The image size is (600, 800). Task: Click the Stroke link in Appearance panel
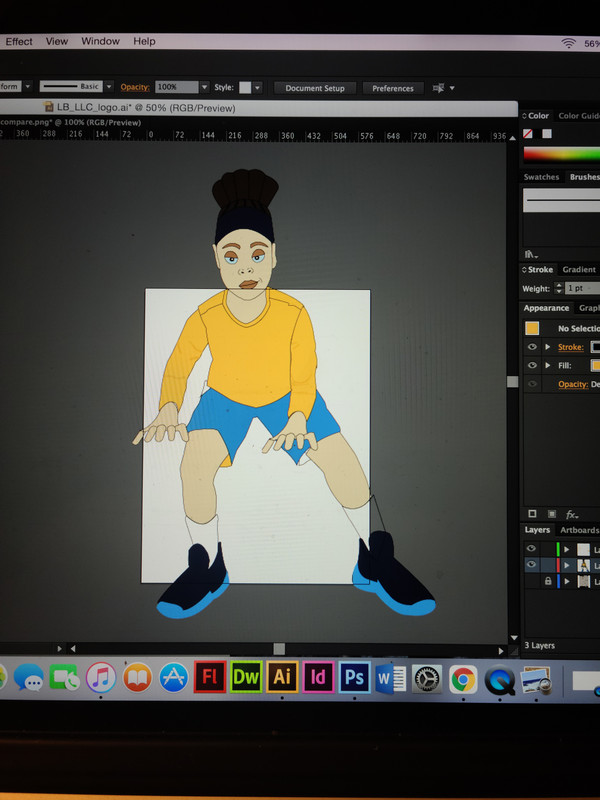[570, 347]
